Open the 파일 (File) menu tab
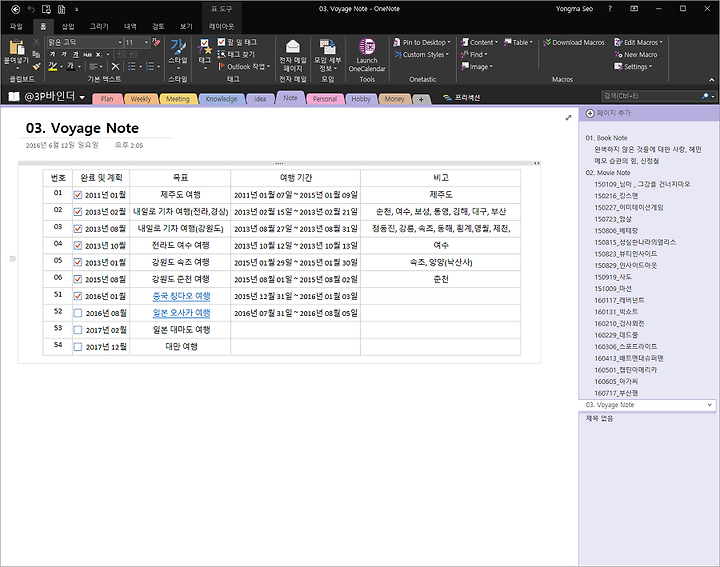 pos(17,27)
